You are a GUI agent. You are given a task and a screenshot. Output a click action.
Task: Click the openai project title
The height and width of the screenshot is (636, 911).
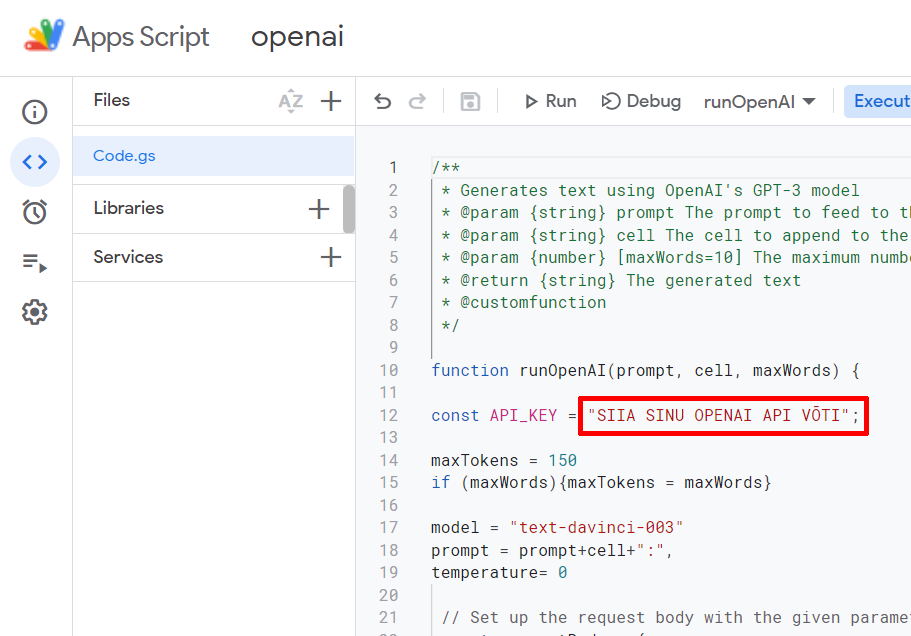pos(297,37)
